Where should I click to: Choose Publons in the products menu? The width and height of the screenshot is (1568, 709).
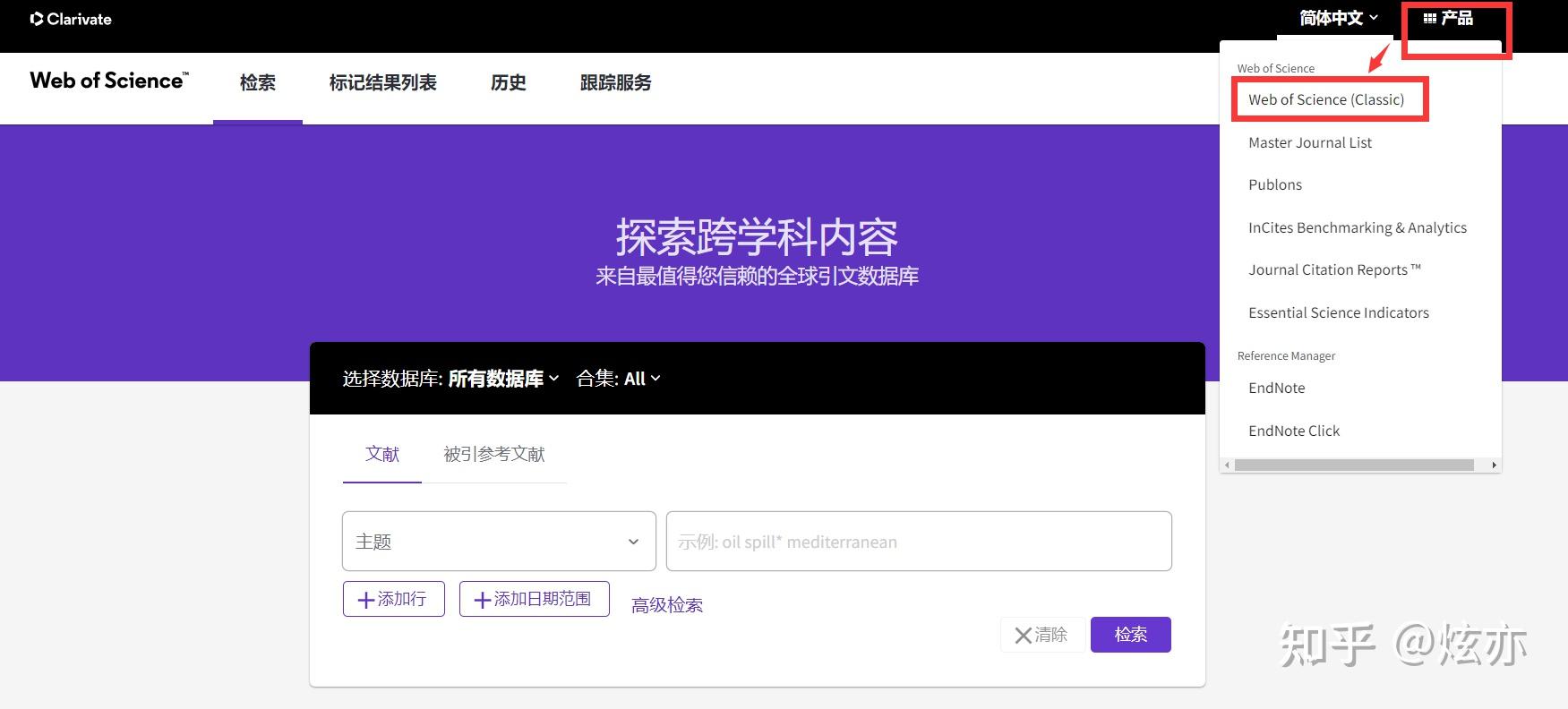click(x=1275, y=184)
